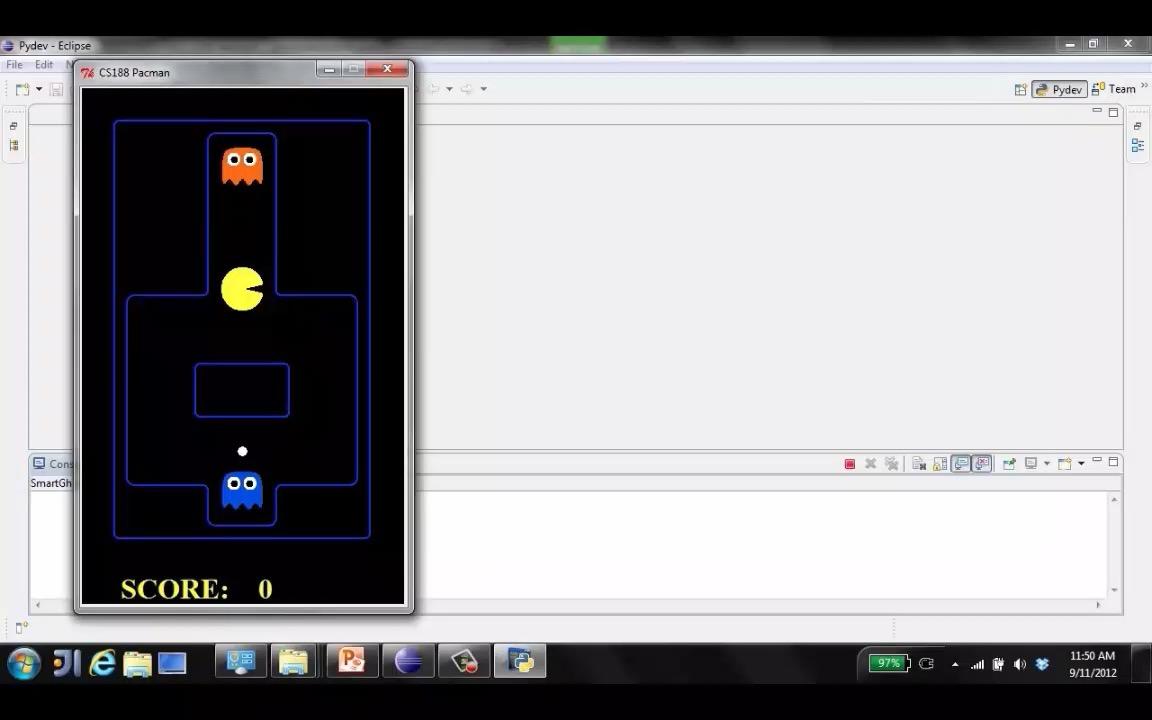Click the white food pellet
1152x720 pixels.
coord(242,451)
